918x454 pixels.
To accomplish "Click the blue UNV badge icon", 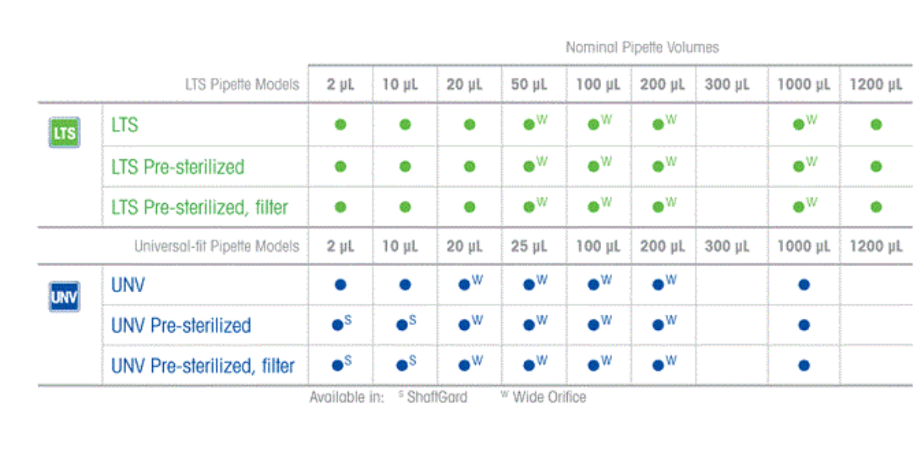I will (x=64, y=296).
